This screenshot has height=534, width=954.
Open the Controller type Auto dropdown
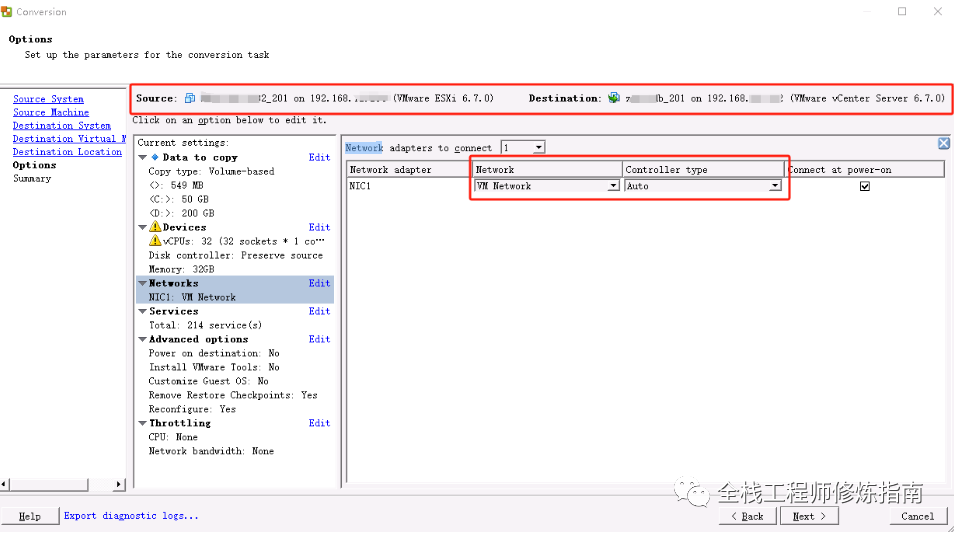tap(775, 186)
